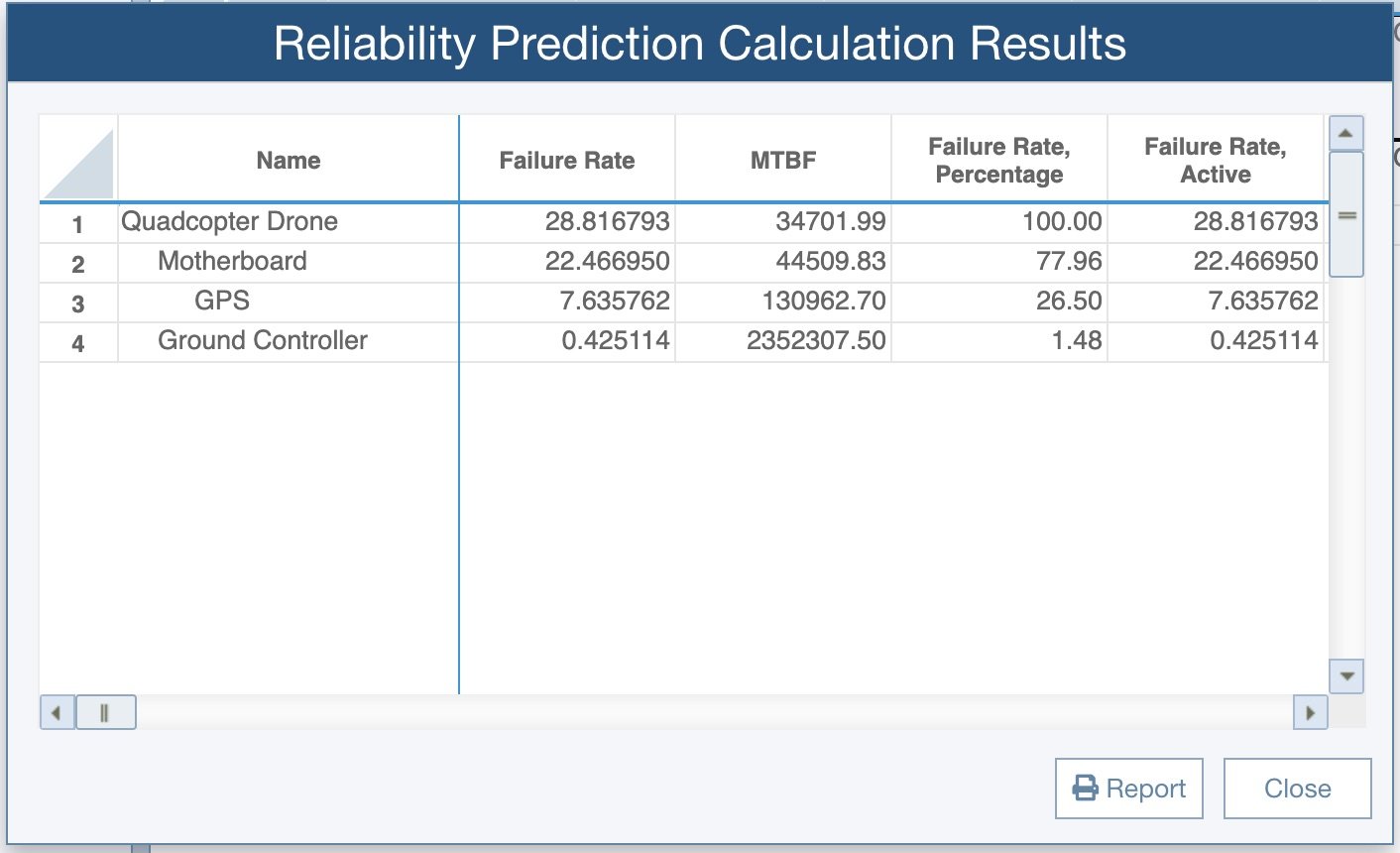
Task: Click the MTBF column header
Action: tap(782, 160)
